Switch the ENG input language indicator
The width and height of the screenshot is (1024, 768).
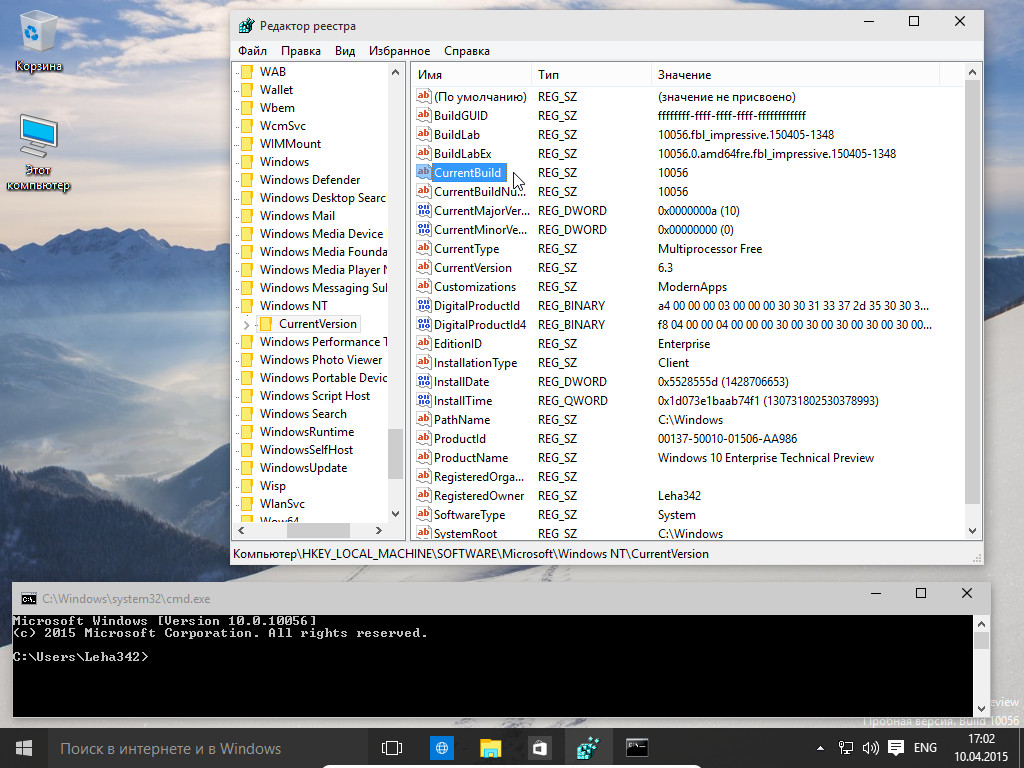click(925, 748)
